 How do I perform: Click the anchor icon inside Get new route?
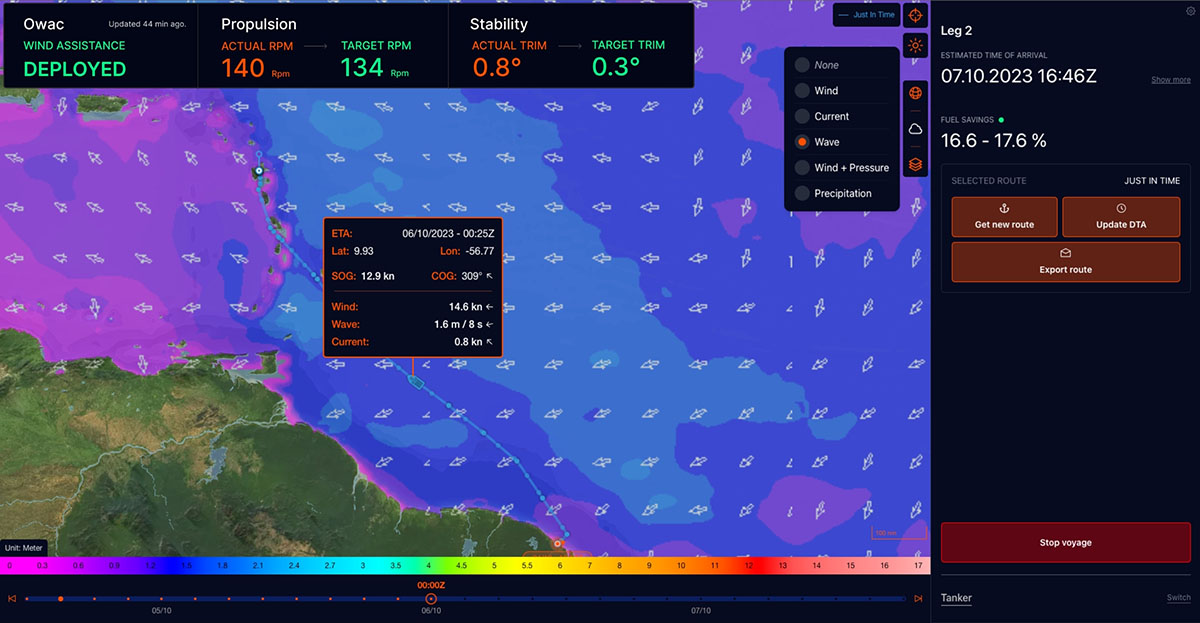tap(1004, 208)
